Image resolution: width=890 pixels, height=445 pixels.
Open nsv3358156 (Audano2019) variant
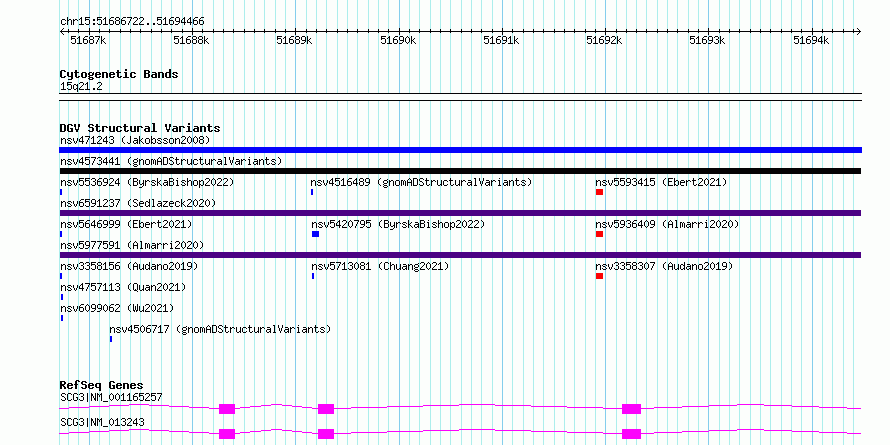point(129,266)
